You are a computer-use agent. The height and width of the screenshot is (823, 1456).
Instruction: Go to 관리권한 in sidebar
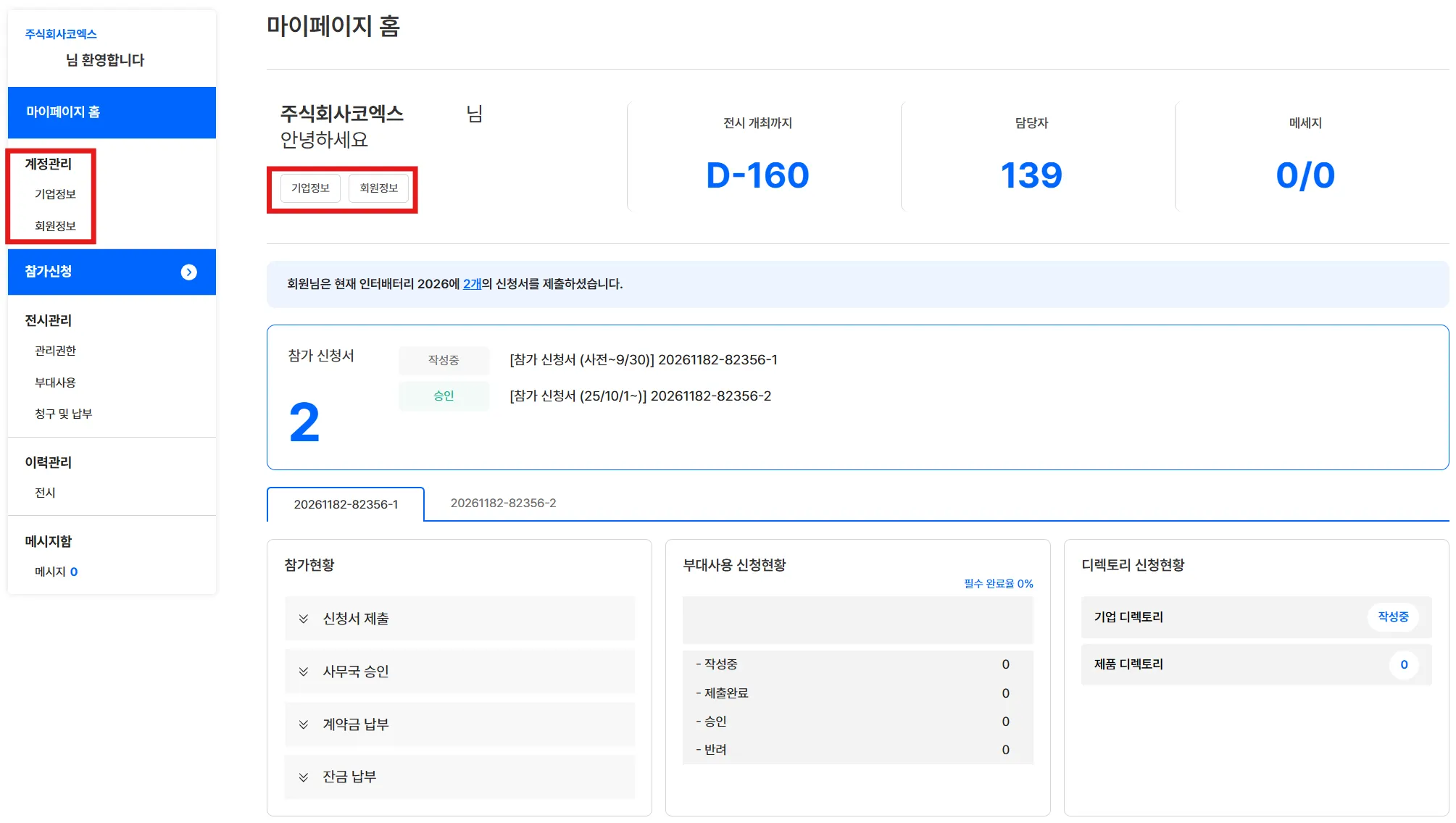(x=55, y=351)
